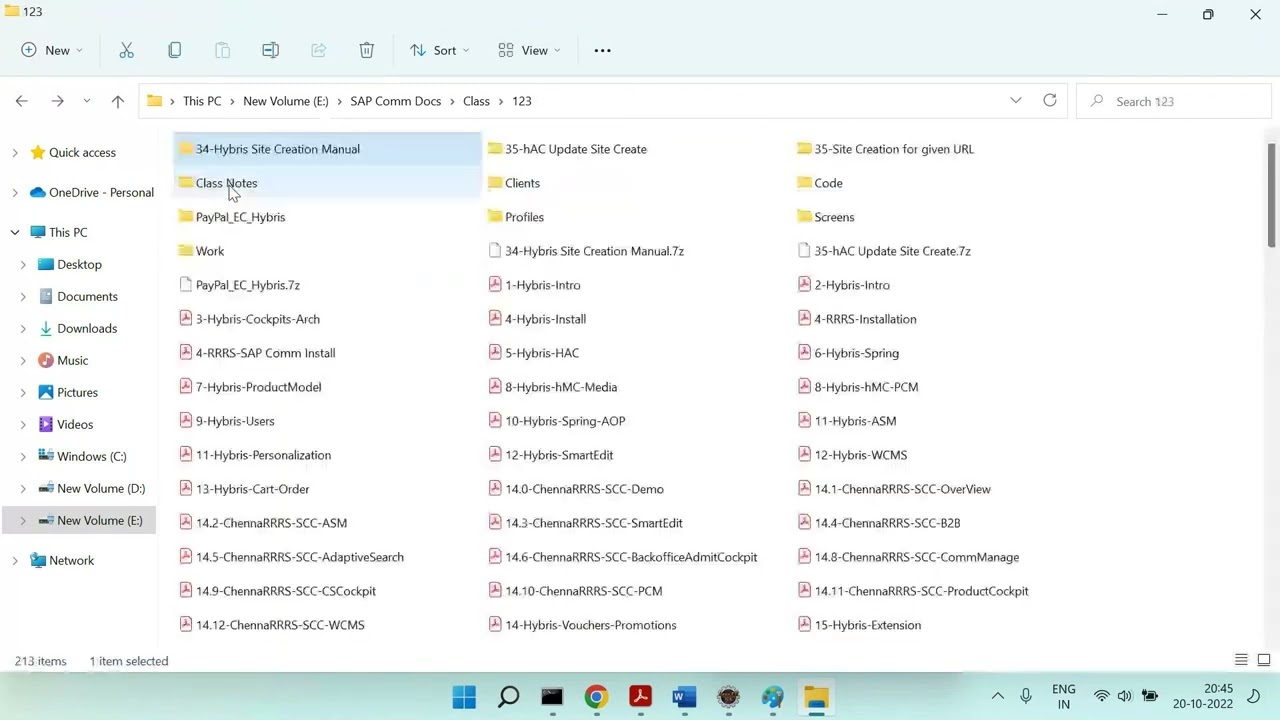Select Downloads in the navigation pane
Screen dimensions: 1280x720
tap(87, 328)
